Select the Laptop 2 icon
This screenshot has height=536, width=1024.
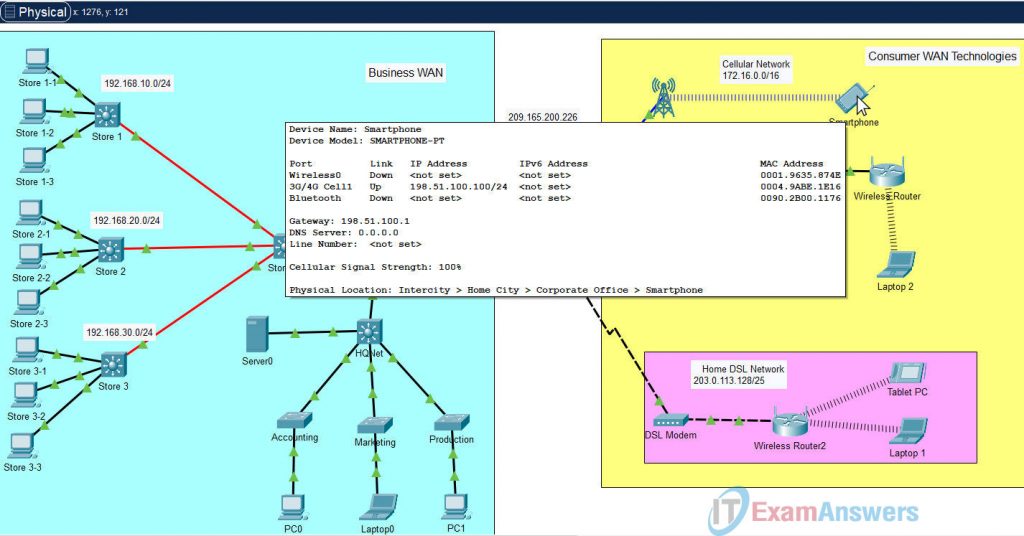[x=896, y=264]
